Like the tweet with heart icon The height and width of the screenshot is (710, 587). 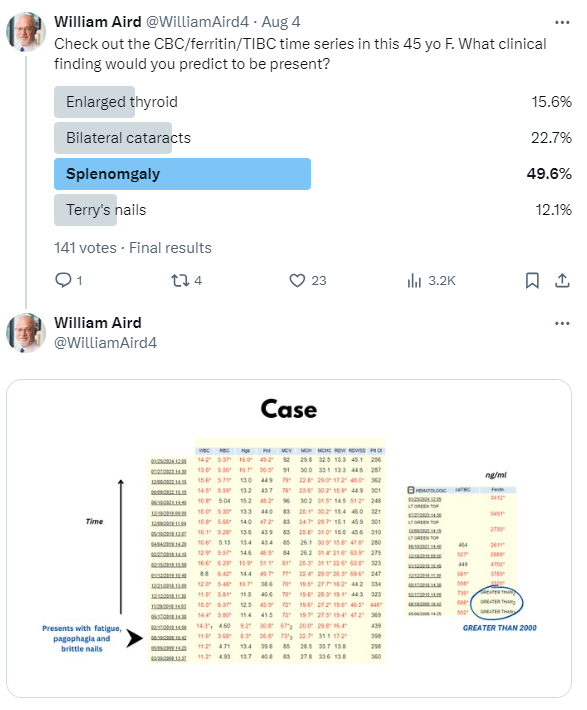coord(297,280)
